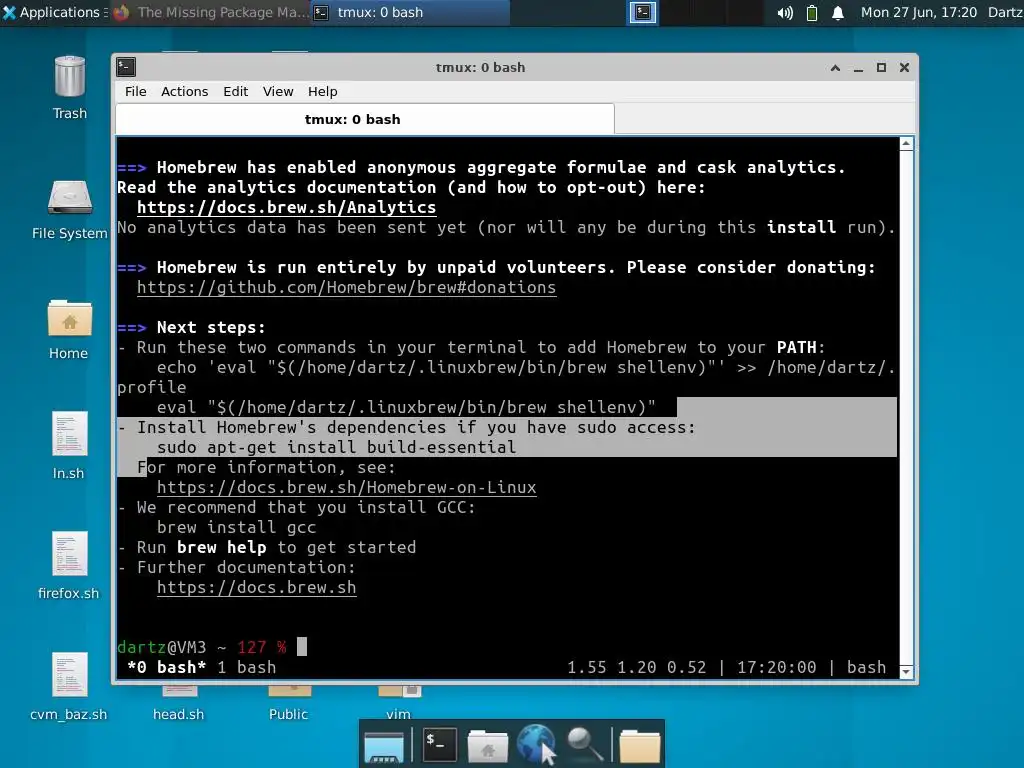Click the roll-up (shade) window button
This screenshot has width=1024, height=768.
835,67
